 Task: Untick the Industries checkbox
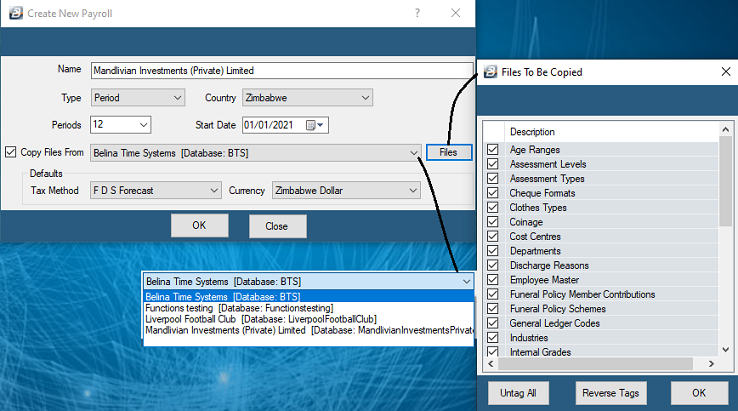pyautogui.click(x=493, y=338)
